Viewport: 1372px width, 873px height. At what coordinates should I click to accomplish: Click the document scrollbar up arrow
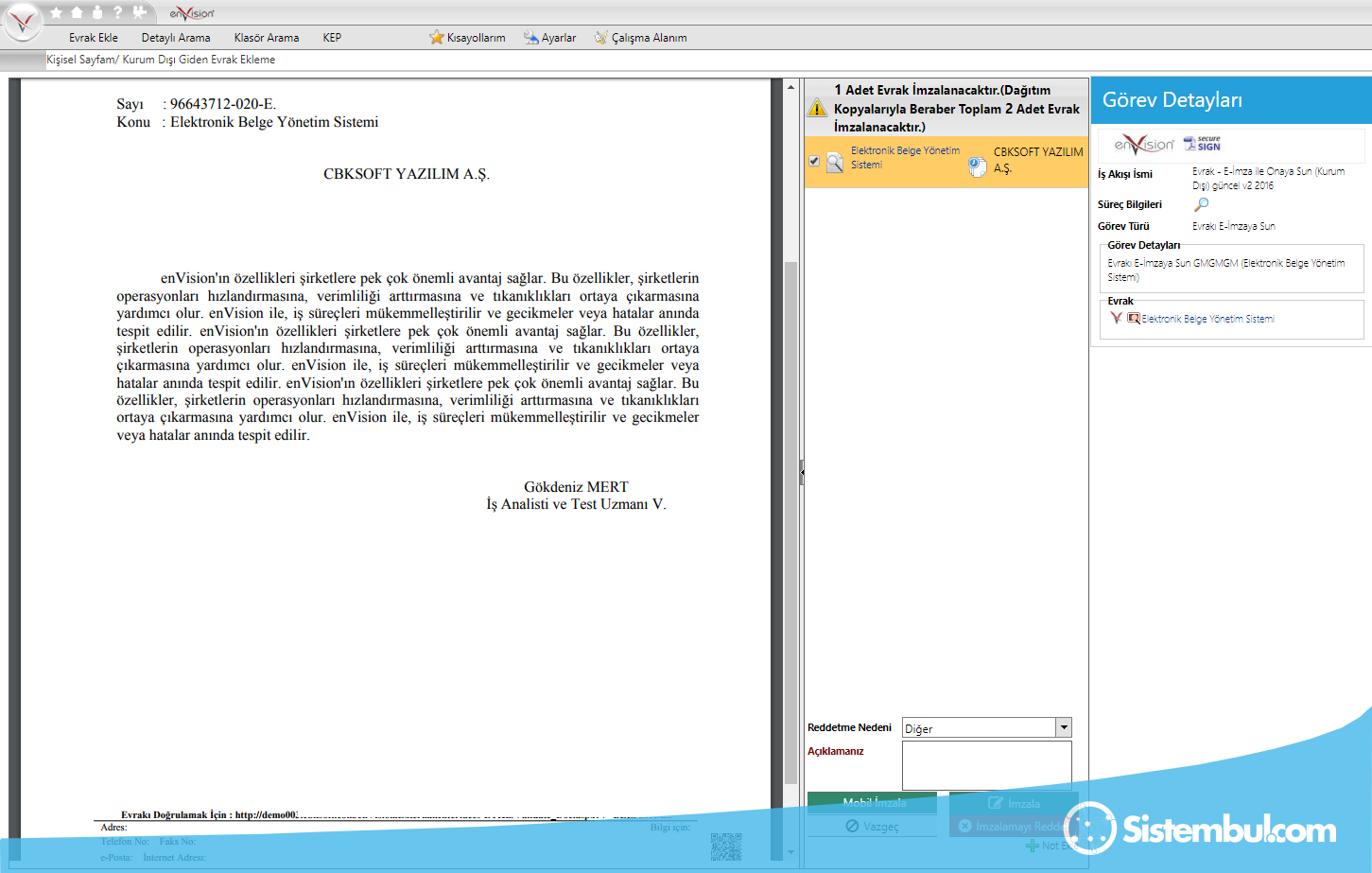[790, 87]
